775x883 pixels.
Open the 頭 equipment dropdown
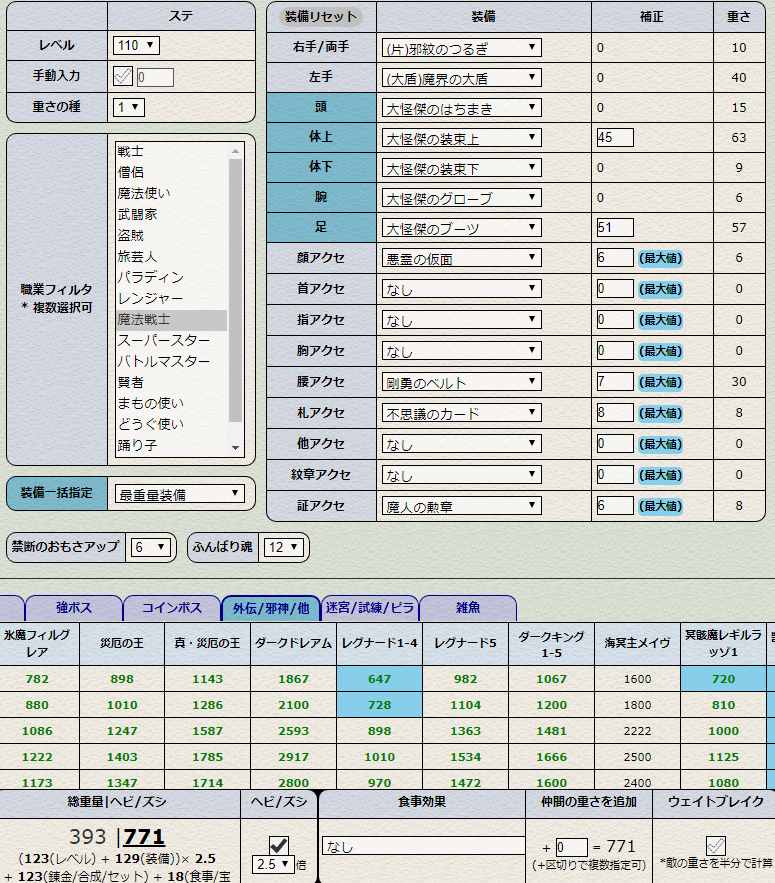pos(461,108)
